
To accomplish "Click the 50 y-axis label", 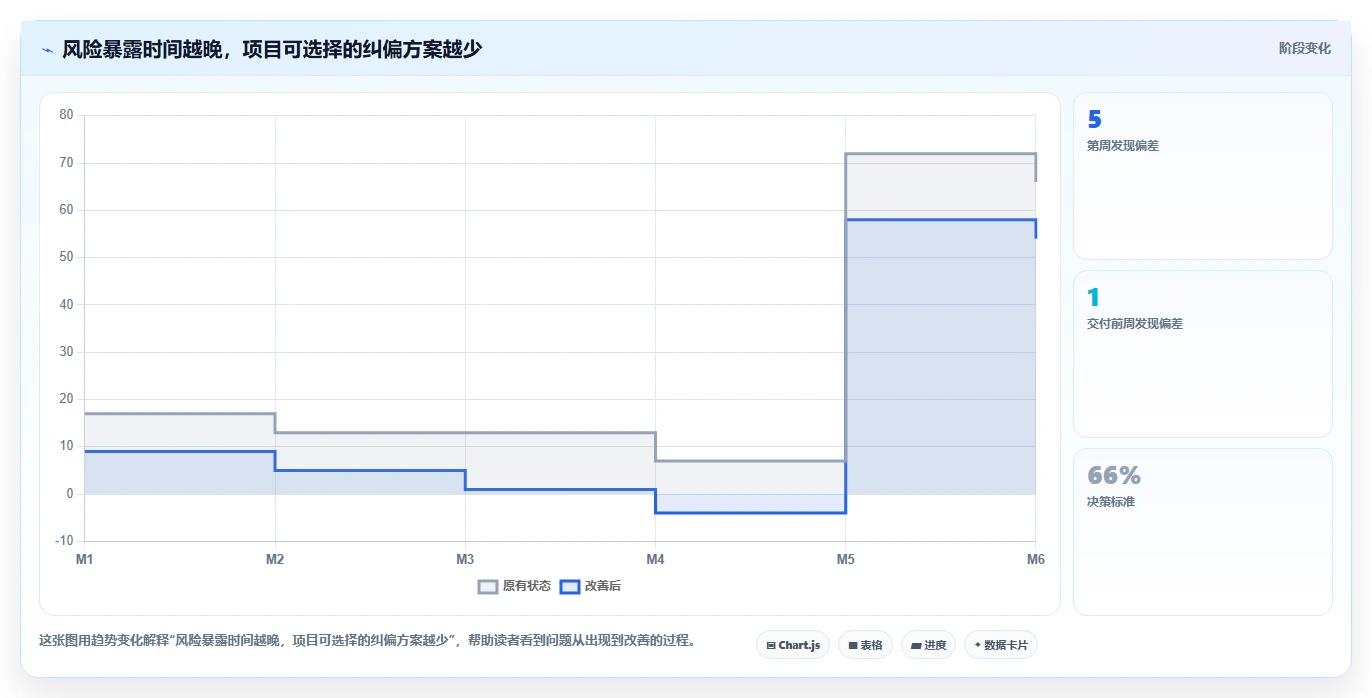I will [66, 257].
